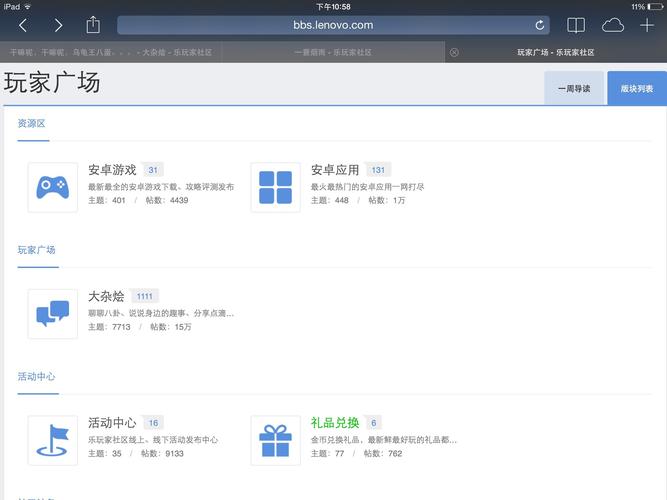Screen dimensions: 667x500
Task: Switch to the middle 乐玩家社区 tab
Action: [333, 52]
